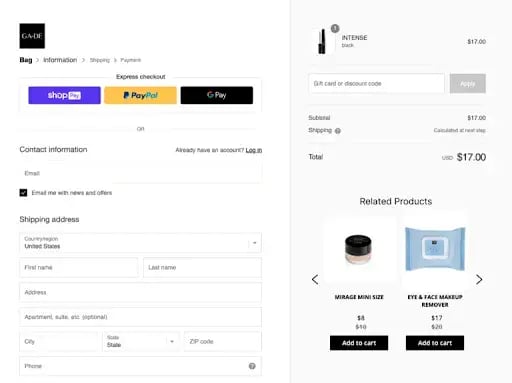
Task: Focus the City field
Action: point(59,341)
